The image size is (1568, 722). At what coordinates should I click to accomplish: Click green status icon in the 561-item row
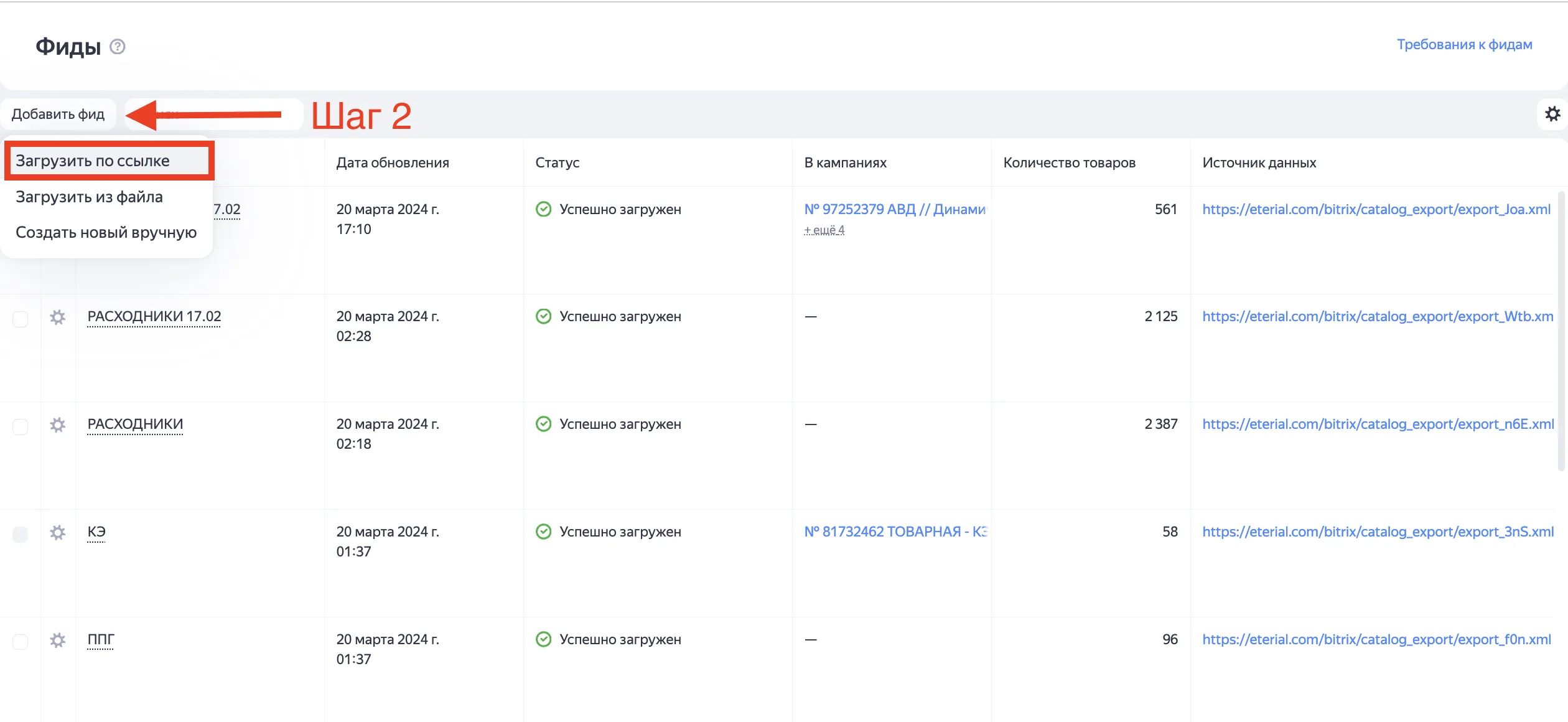[x=543, y=209]
